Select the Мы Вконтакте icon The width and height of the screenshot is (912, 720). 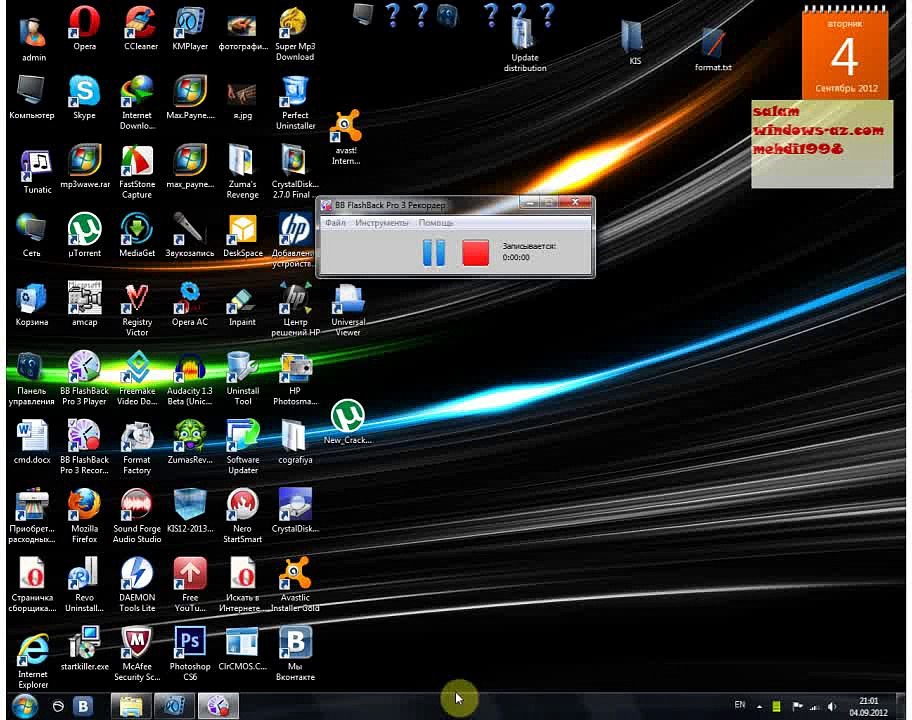click(295, 654)
